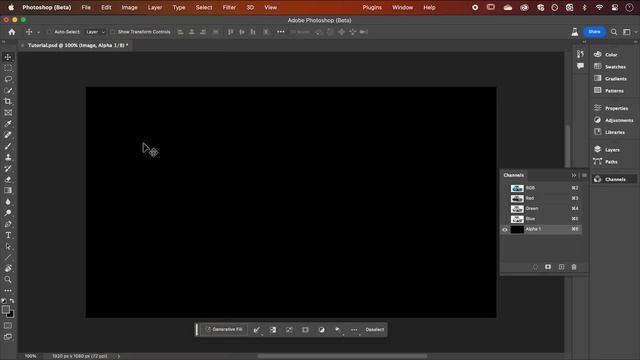Open the File menu
This screenshot has height=360, width=640.
coord(86,7)
